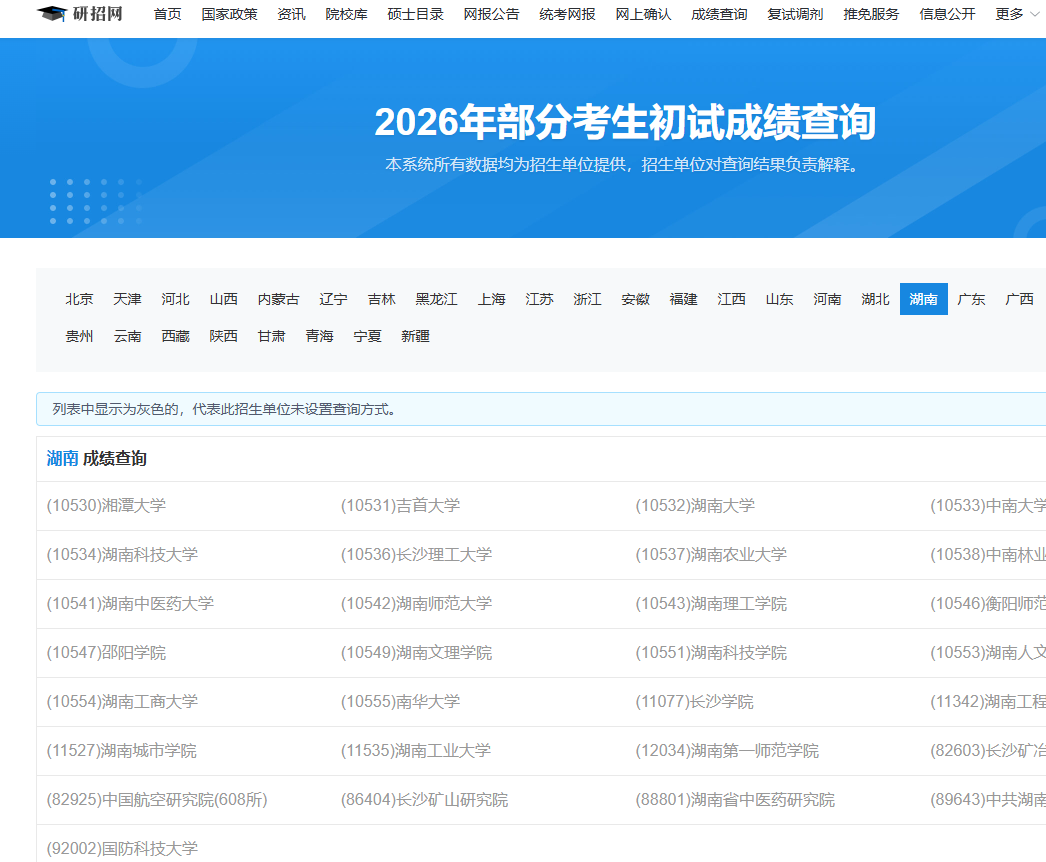Open (82925)中国航空研究院(608所) entry
This screenshot has height=862, width=1046.
157,800
